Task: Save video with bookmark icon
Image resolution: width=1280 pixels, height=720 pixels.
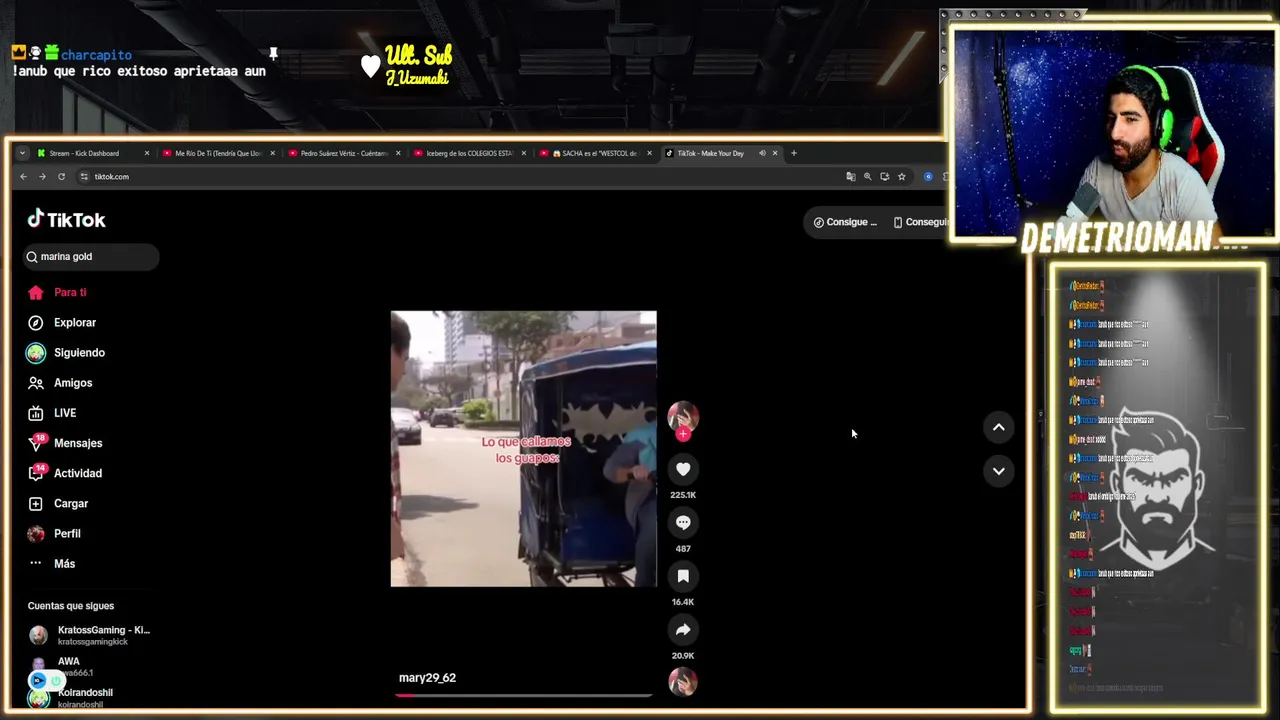Action: [683, 576]
